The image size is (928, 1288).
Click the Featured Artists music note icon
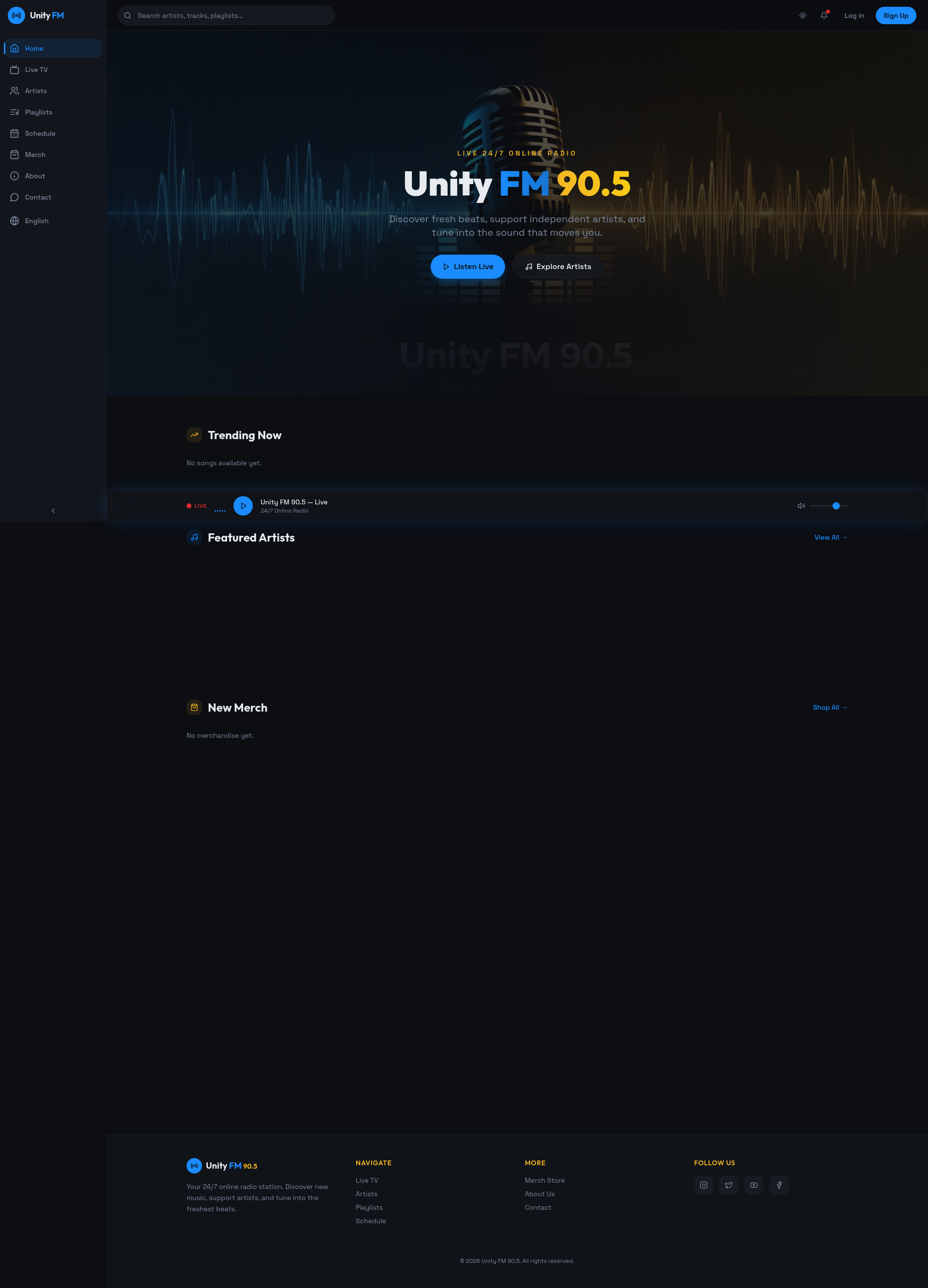[194, 537]
